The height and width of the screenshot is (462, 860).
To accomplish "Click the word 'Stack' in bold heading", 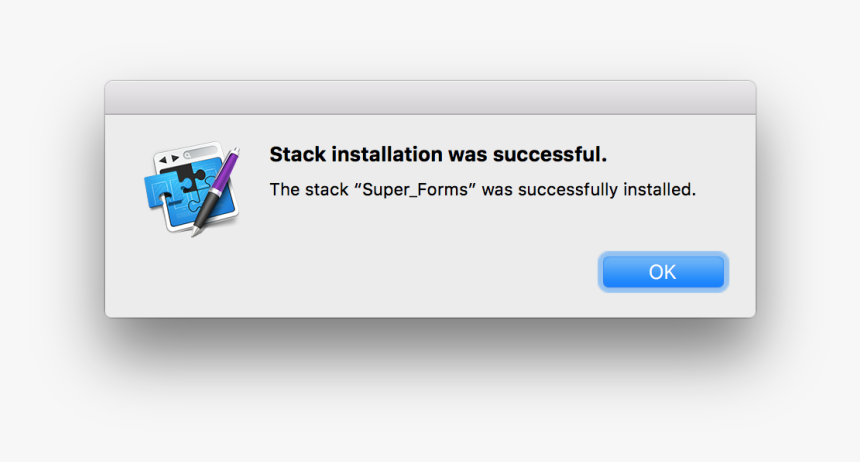I will (x=298, y=155).
